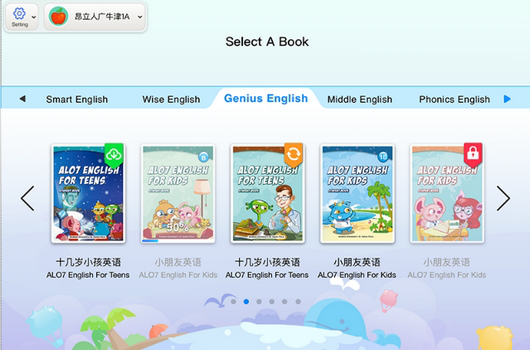Select the fourth page indicator dot
The height and width of the screenshot is (364, 530).
(272, 301)
